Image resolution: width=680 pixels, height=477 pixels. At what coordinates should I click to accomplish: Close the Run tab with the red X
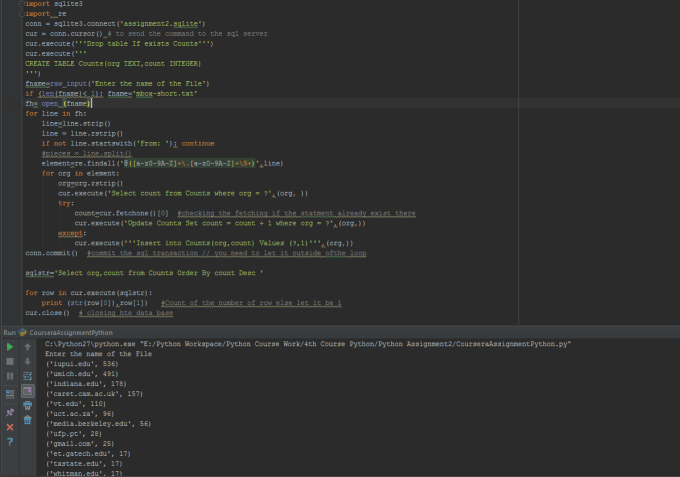click(10, 427)
